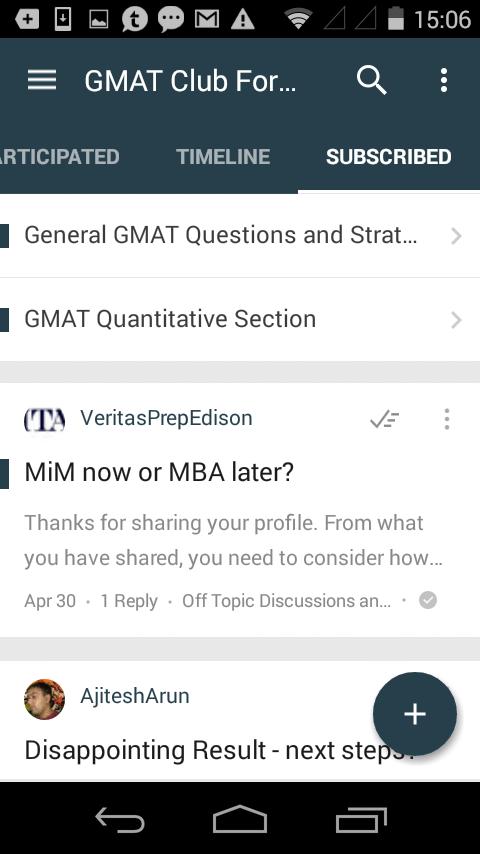Viewport: 480px width, 854px height.
Task: Tap the search magnifier icon
Action: click(372, 81)
